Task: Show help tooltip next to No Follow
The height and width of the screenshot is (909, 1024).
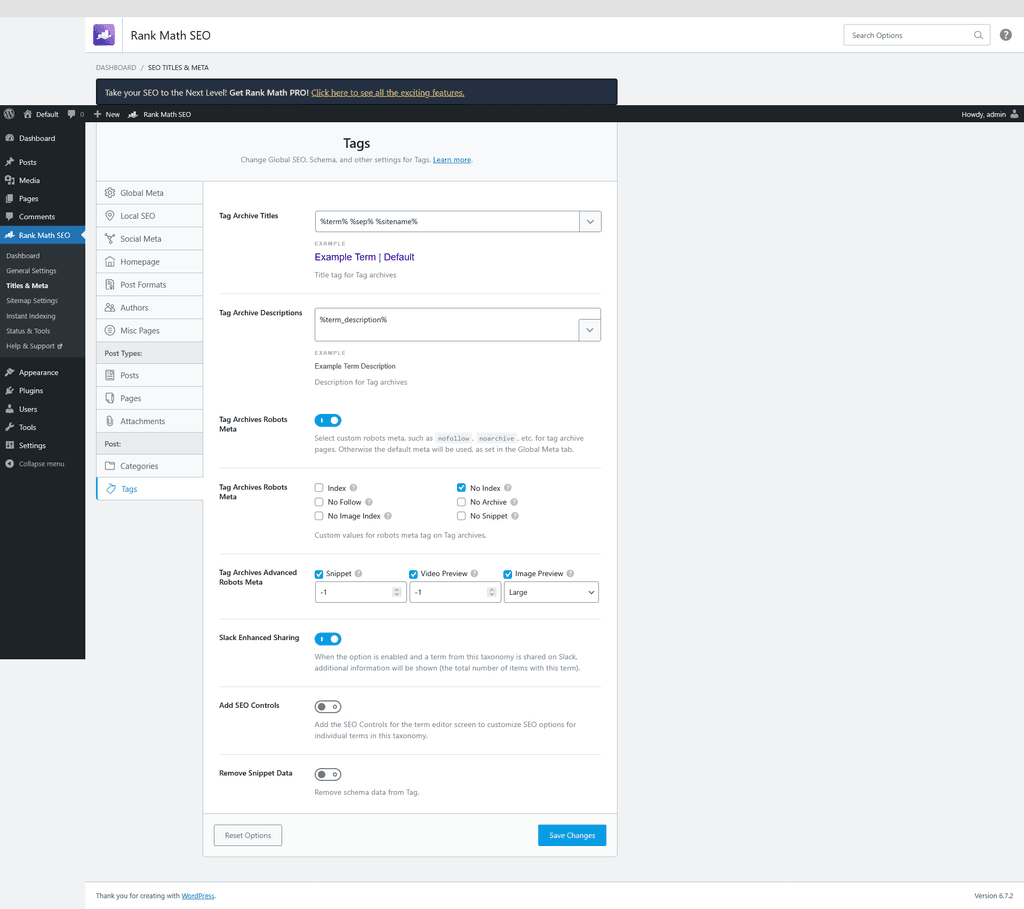Action: 368,502
